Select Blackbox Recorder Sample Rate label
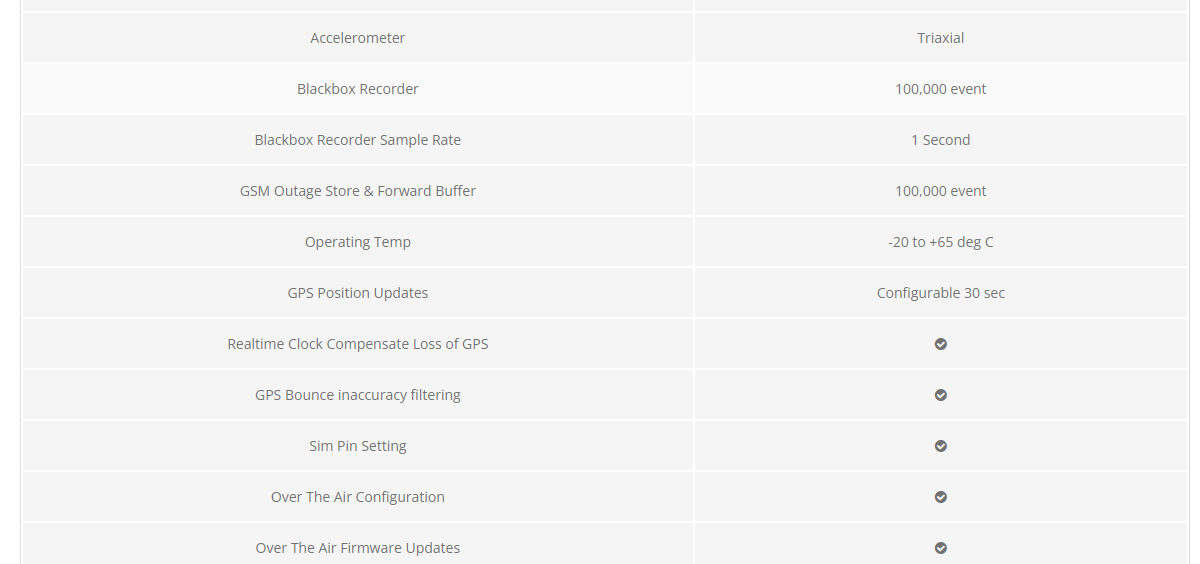Screen dimensions: 1200x564 [358, 140]
